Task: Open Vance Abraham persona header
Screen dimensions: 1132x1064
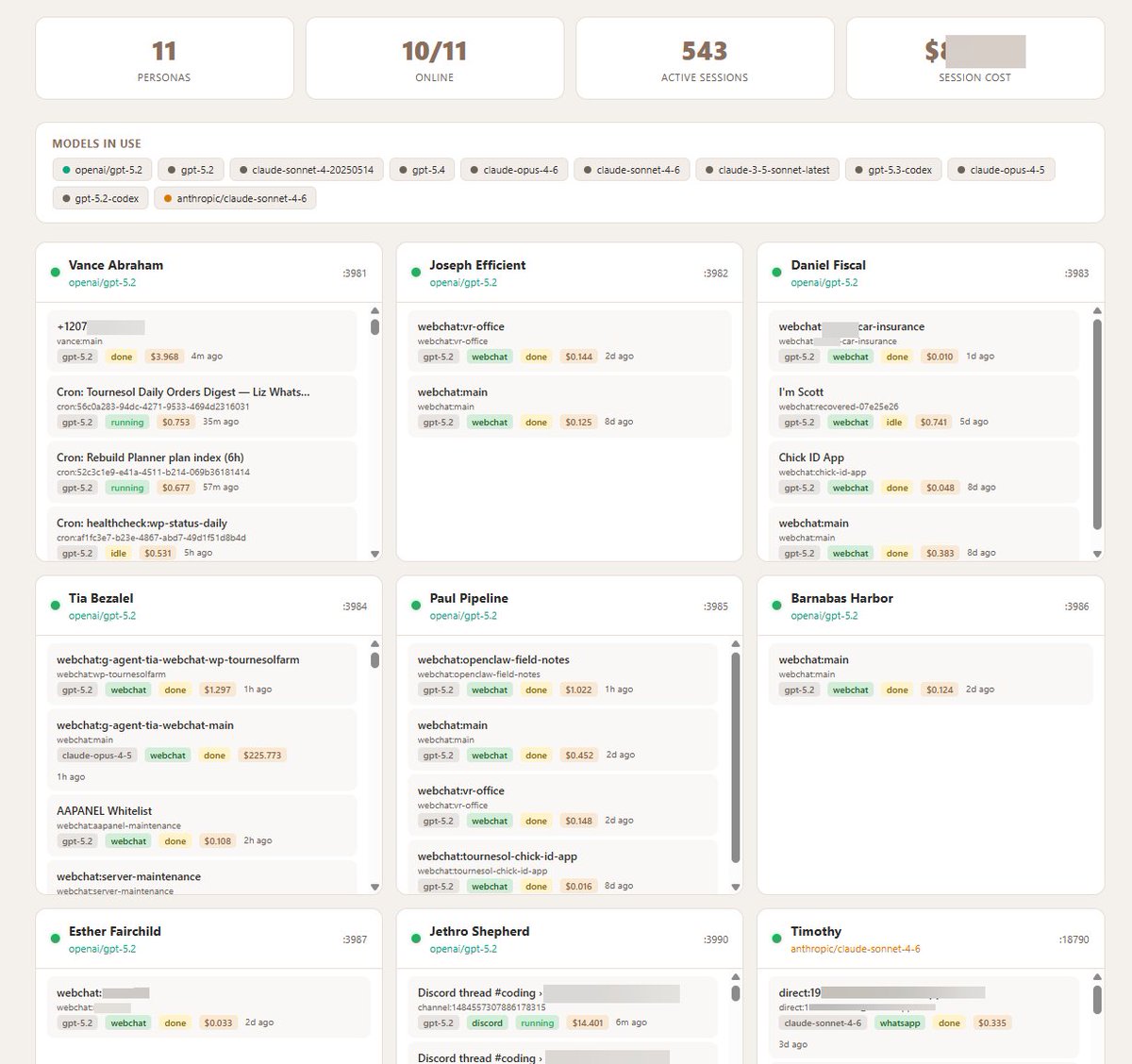Action: click(x=208, y=273)
